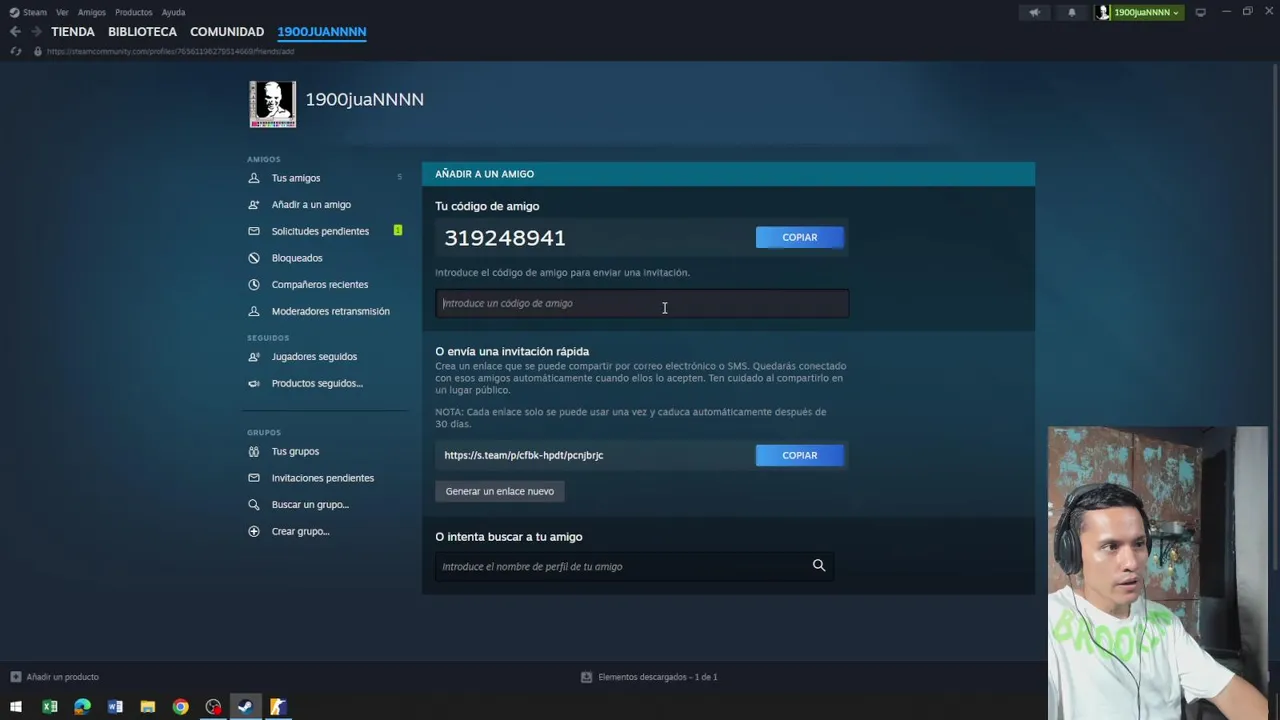The height and width of the screenshot is (720, 1280).
Task: Open Buscar un grupo...
Action: (x=310, y=505)
